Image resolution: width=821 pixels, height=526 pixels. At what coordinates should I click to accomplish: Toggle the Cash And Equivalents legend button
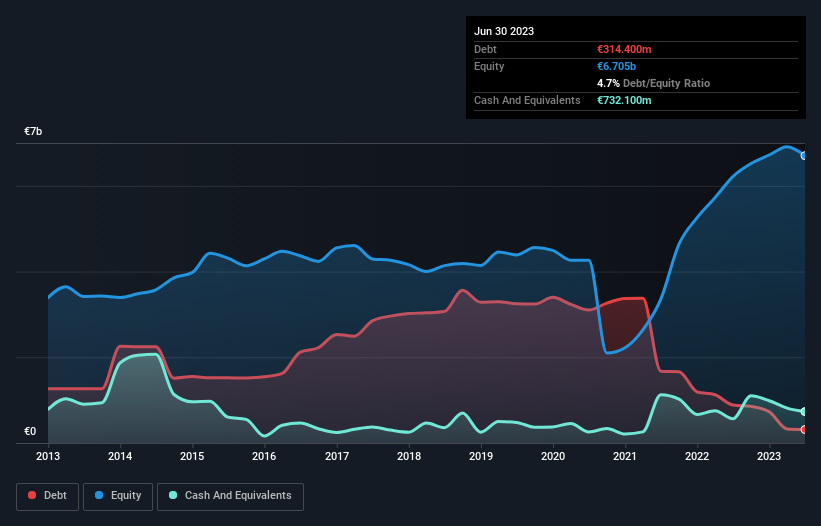230,496
